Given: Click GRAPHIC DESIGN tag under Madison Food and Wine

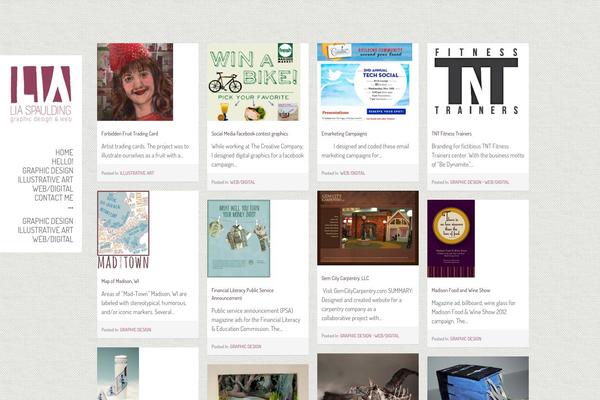Looking at the screenshot, I should pos(465,339).
